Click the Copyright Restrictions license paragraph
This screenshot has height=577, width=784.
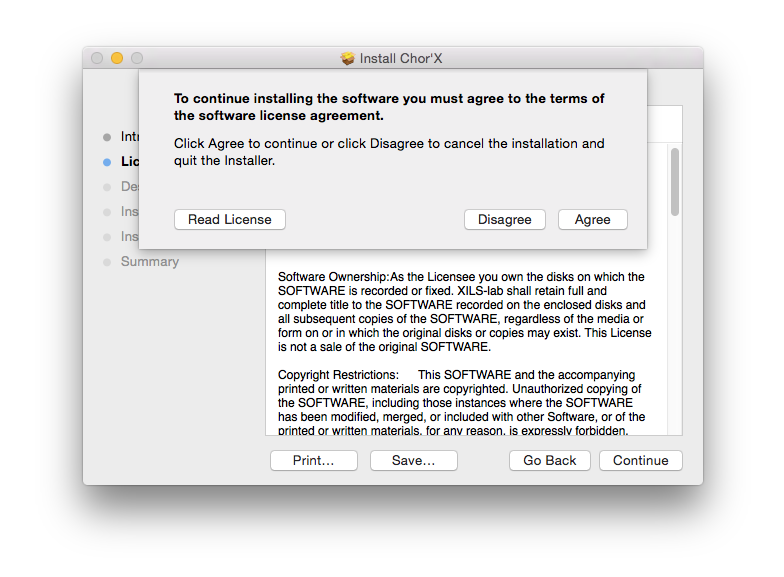(461, 402)
